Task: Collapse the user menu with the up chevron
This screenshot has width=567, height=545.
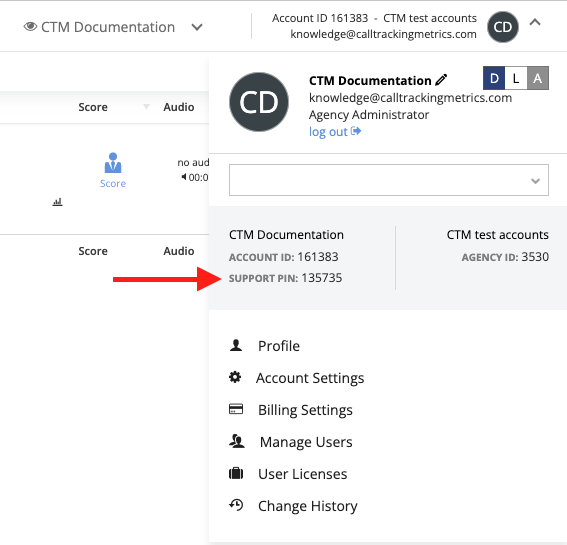Action: click(535, 22)
